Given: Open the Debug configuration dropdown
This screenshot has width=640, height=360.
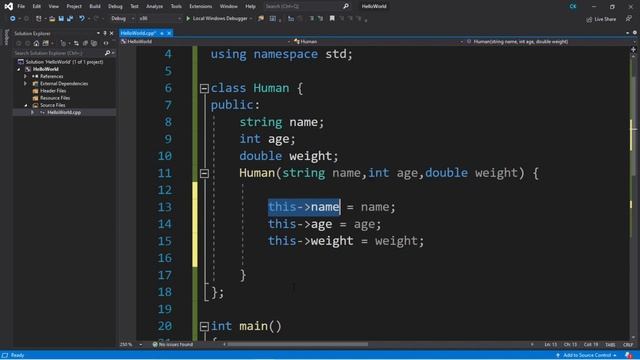Looking at the screenshot, I should [x=122, y=18].
